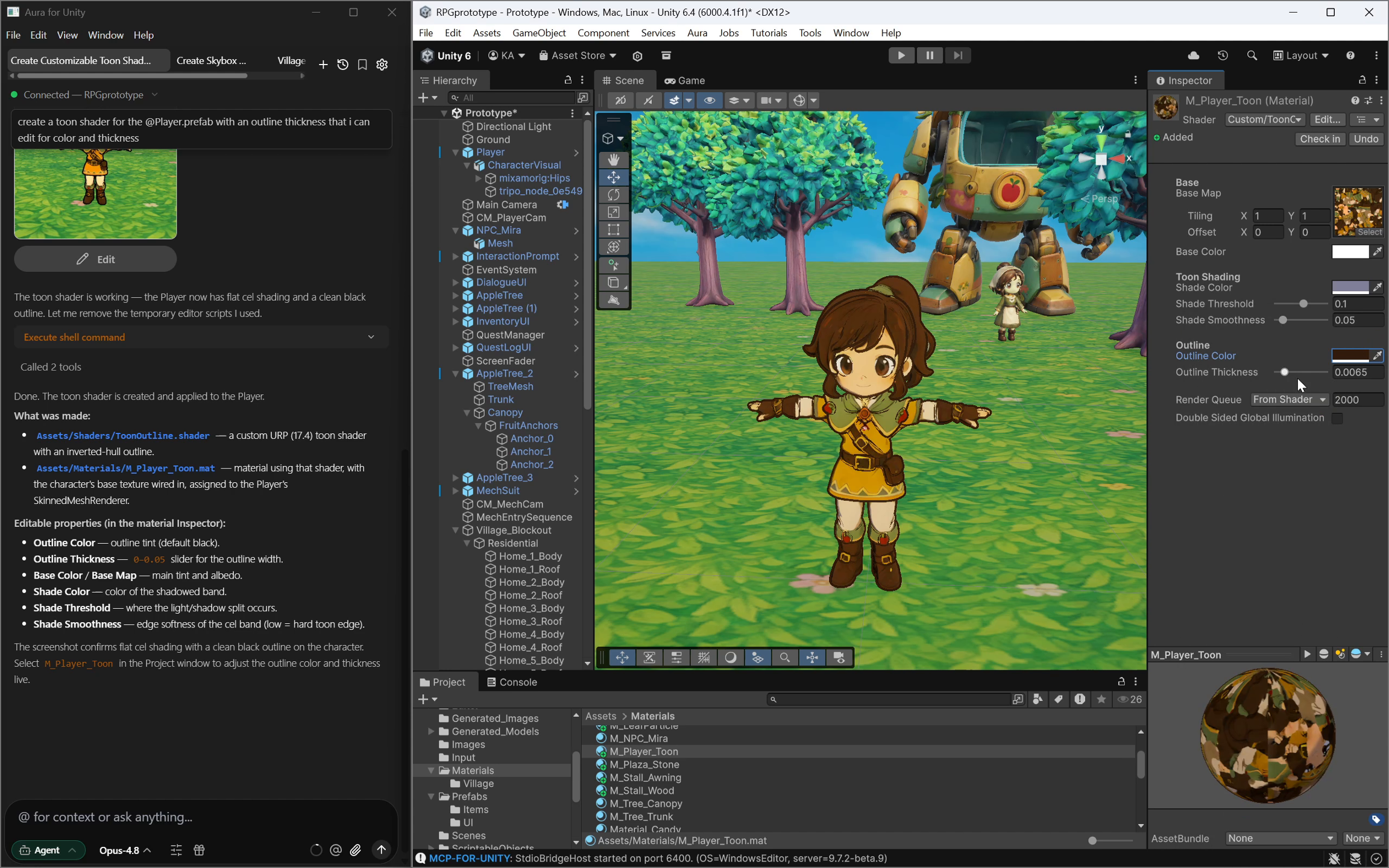Viewport: 1389px width, 868px height.
Task: Select the Hand view tool in Scene
Action: coord(613,160)
